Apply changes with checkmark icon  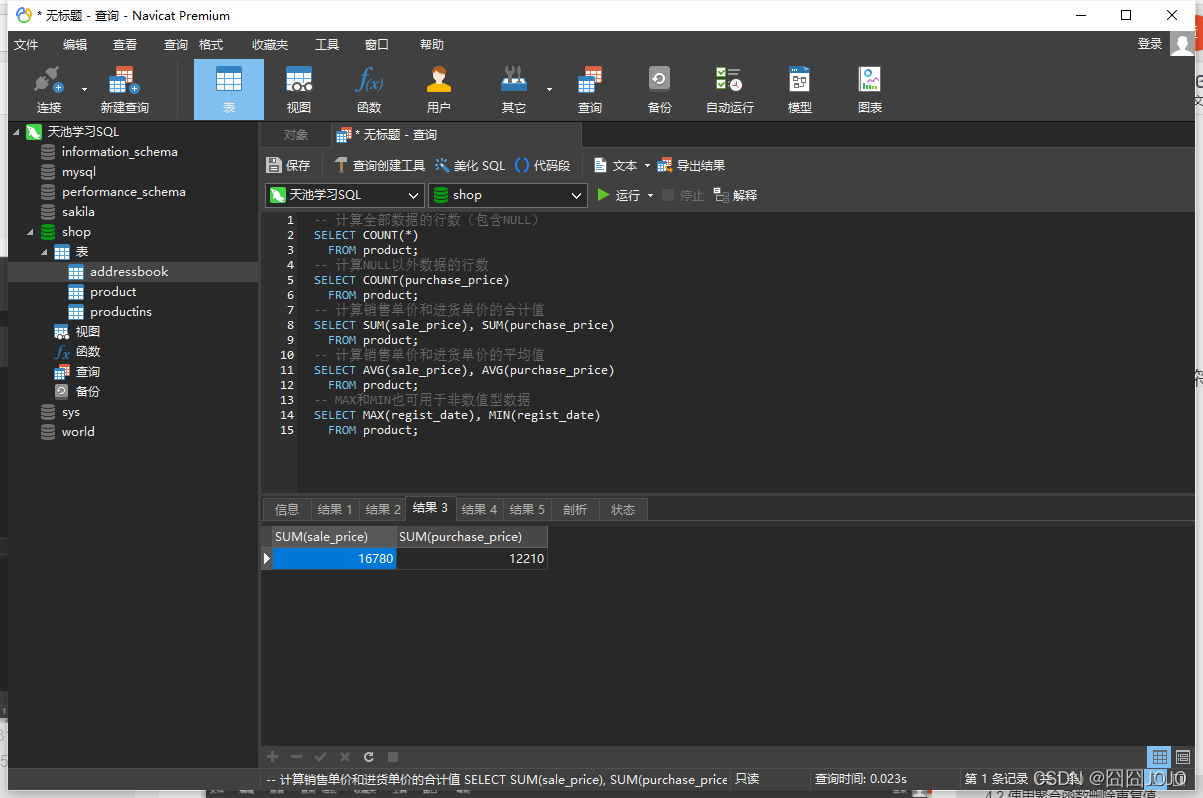click(320, 757)
